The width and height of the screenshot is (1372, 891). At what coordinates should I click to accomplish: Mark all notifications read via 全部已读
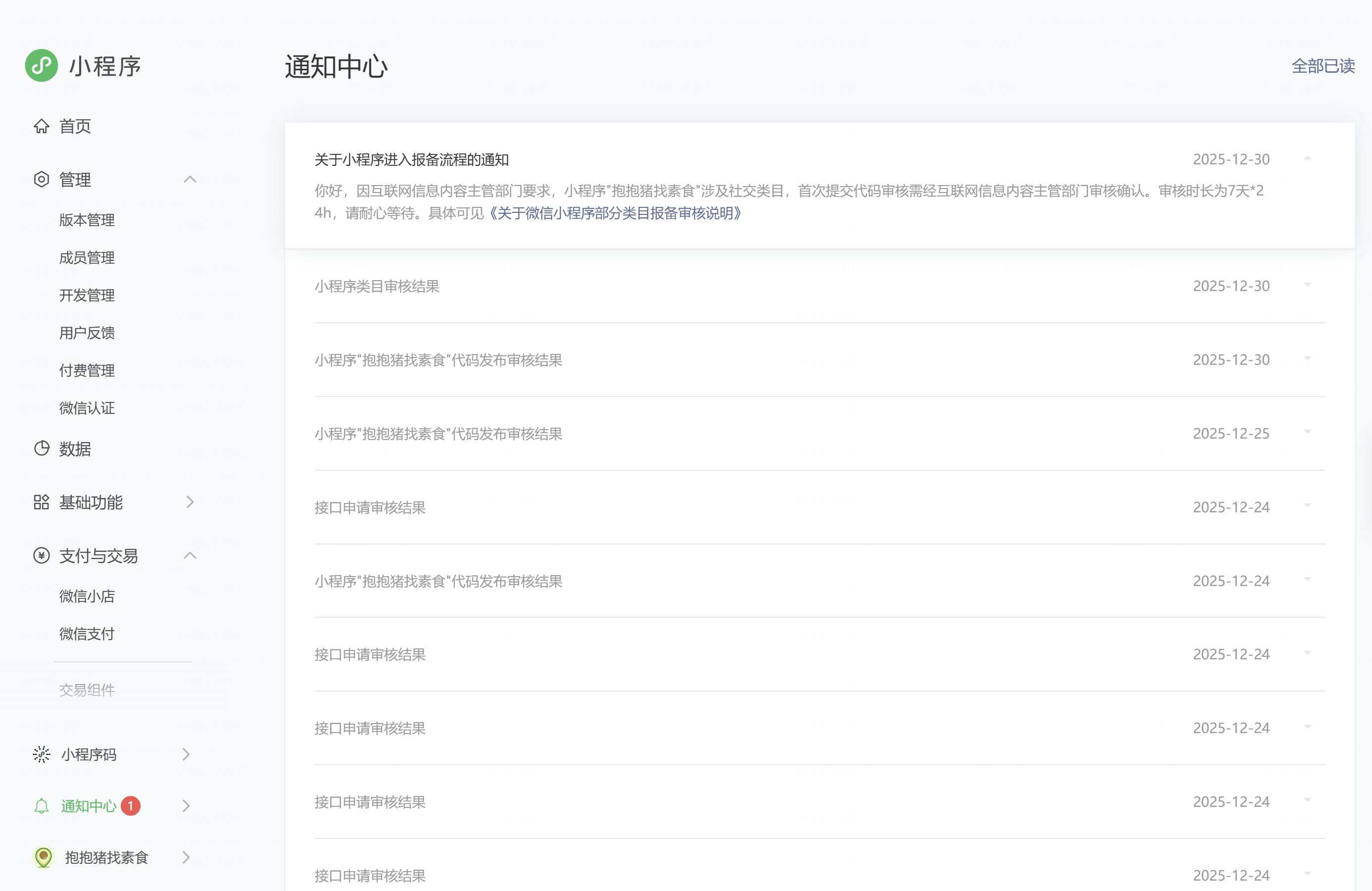[1323, 66]
